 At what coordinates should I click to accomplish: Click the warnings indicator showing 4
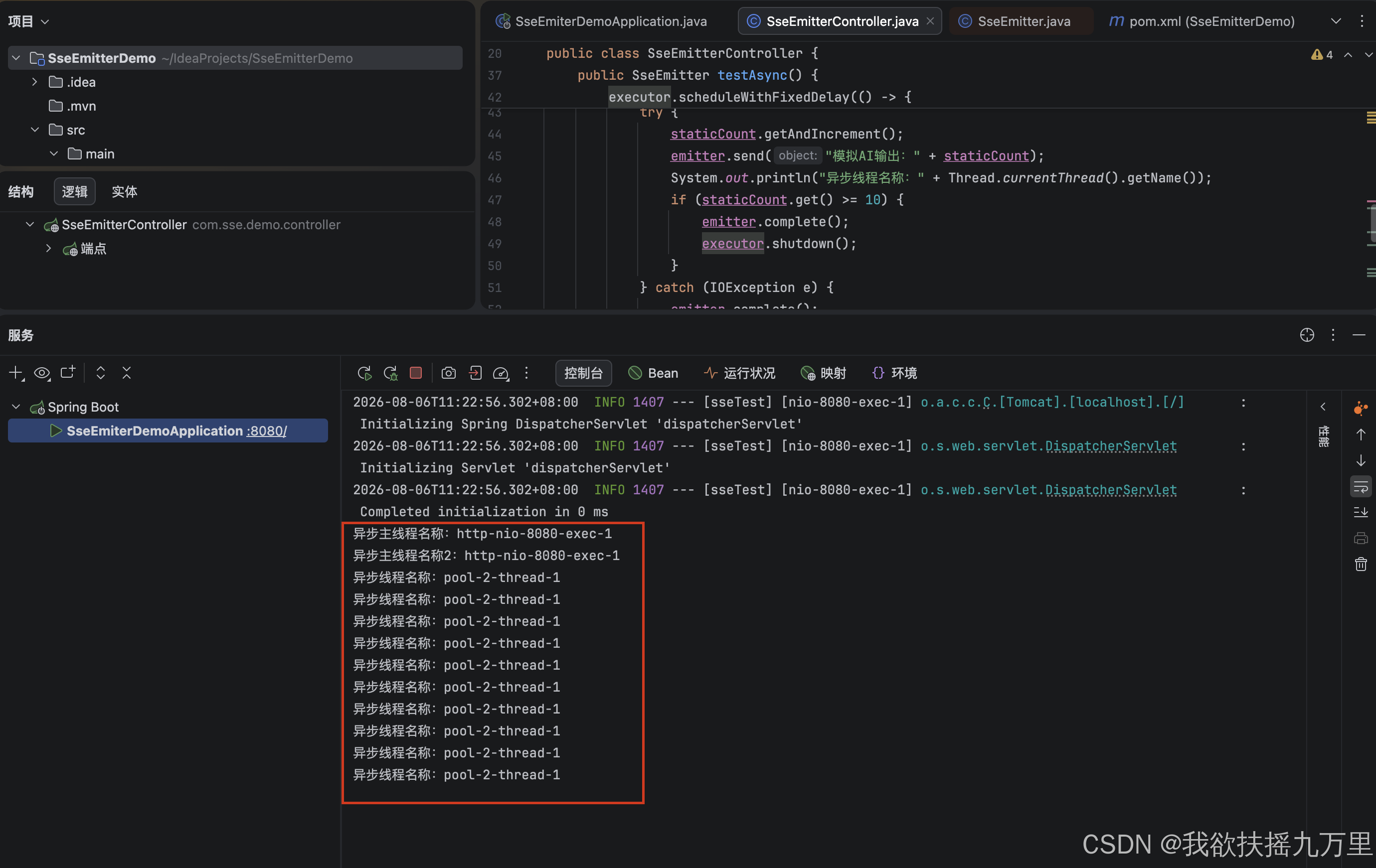tap(1322, 54)
